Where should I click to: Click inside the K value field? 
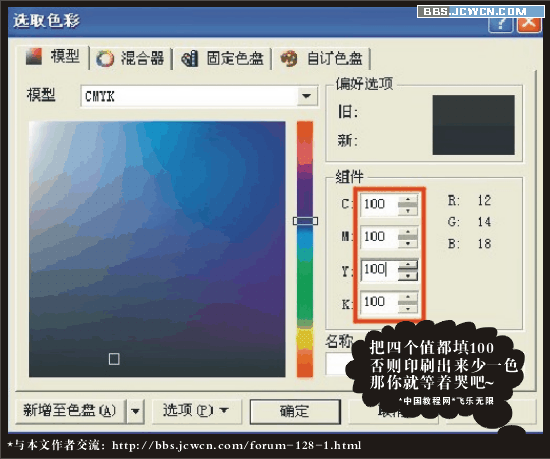pos(379,302)
